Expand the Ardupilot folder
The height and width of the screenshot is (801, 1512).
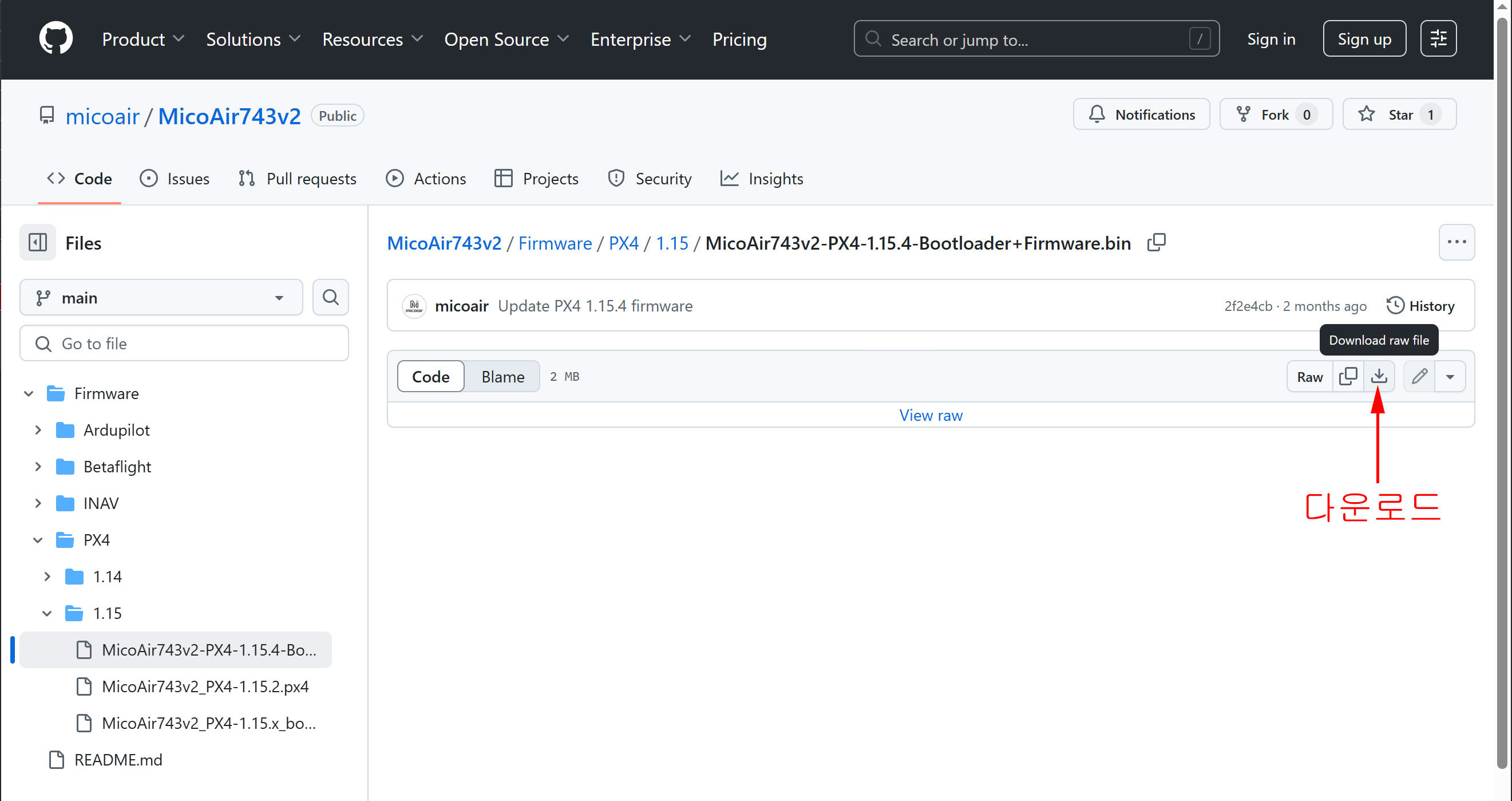coord(38,430)
